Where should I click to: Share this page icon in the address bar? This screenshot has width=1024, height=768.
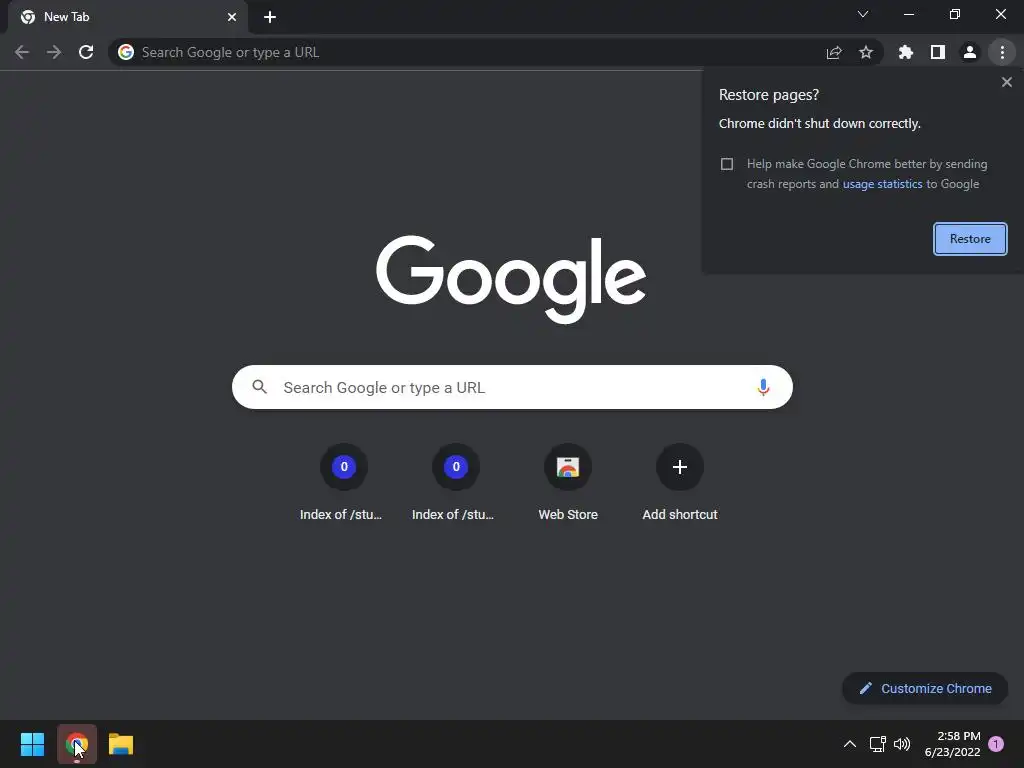click(x=834, y=52)
